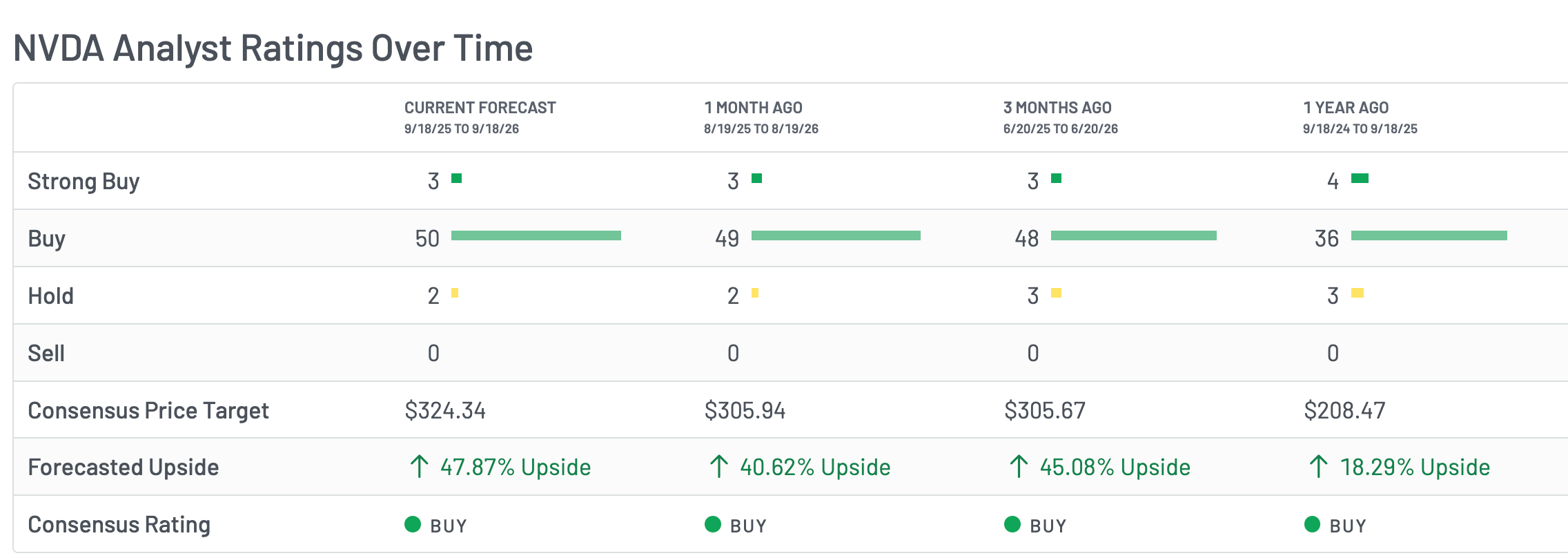
Task: Click the up arrow beside 45.08% Upside
Action: click(1019, 467)
